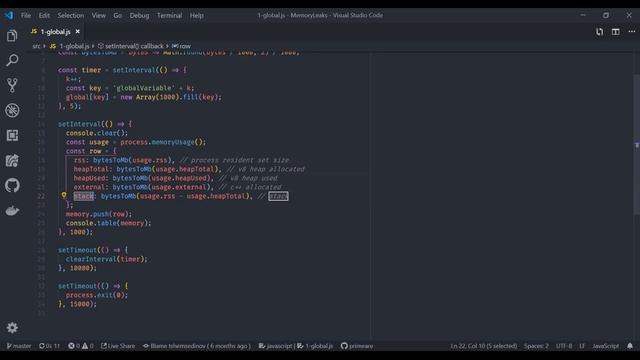The image size is (640, 360).
Task: Click the javascript status bar item
Action: click(276, 346)
